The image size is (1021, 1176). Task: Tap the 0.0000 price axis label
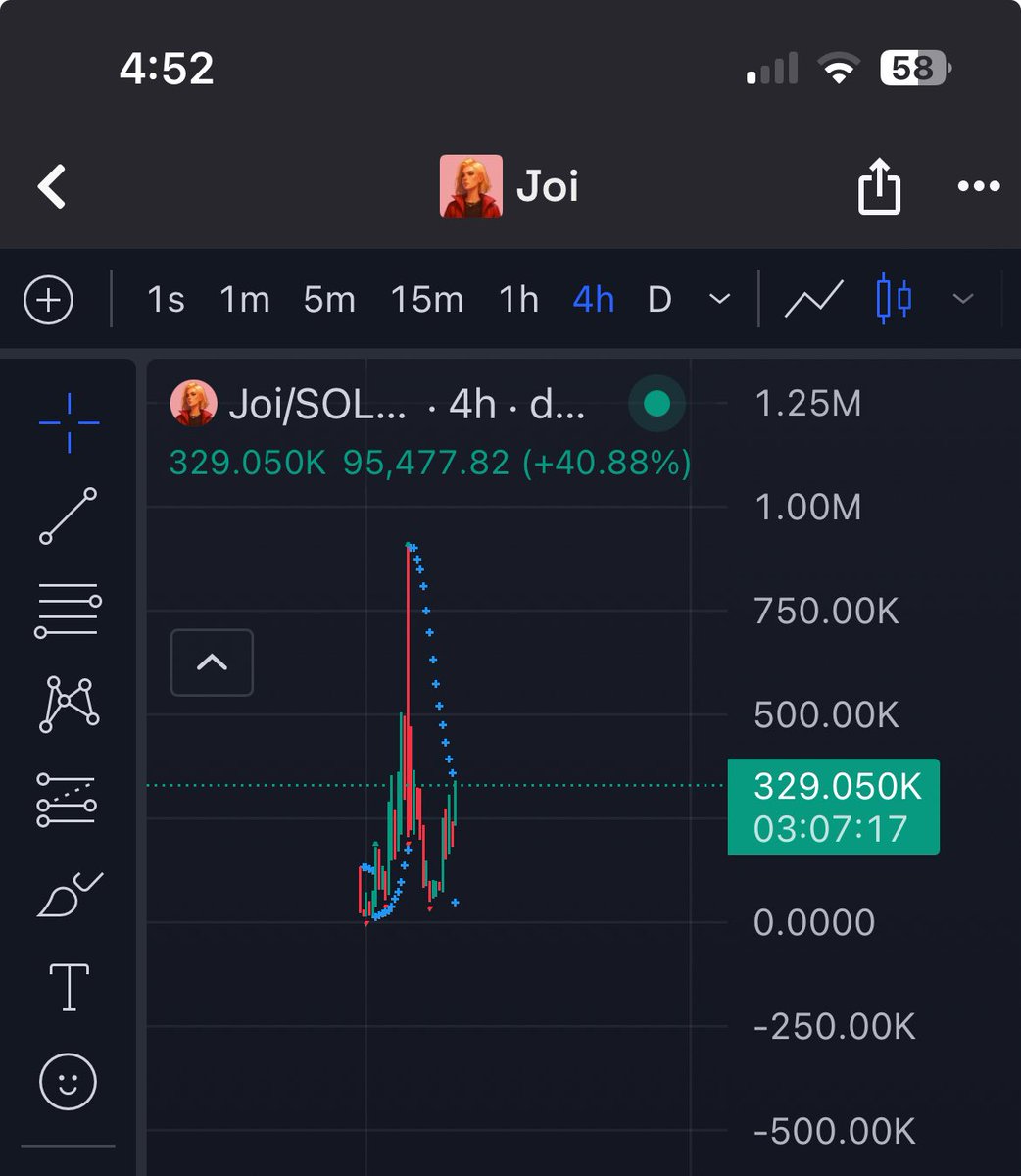coord(814,922)
